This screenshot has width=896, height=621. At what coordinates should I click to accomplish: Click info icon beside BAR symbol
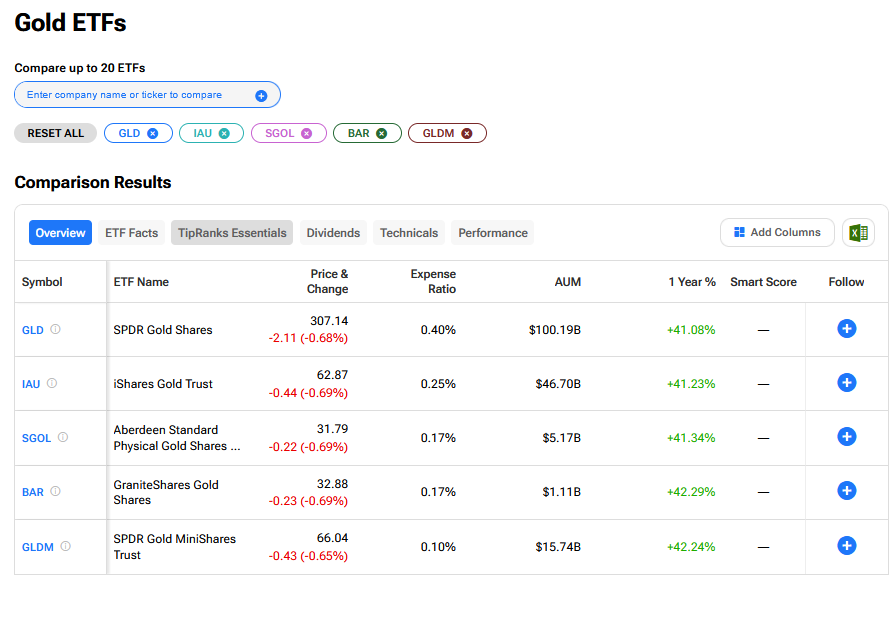tap(56, 491)
